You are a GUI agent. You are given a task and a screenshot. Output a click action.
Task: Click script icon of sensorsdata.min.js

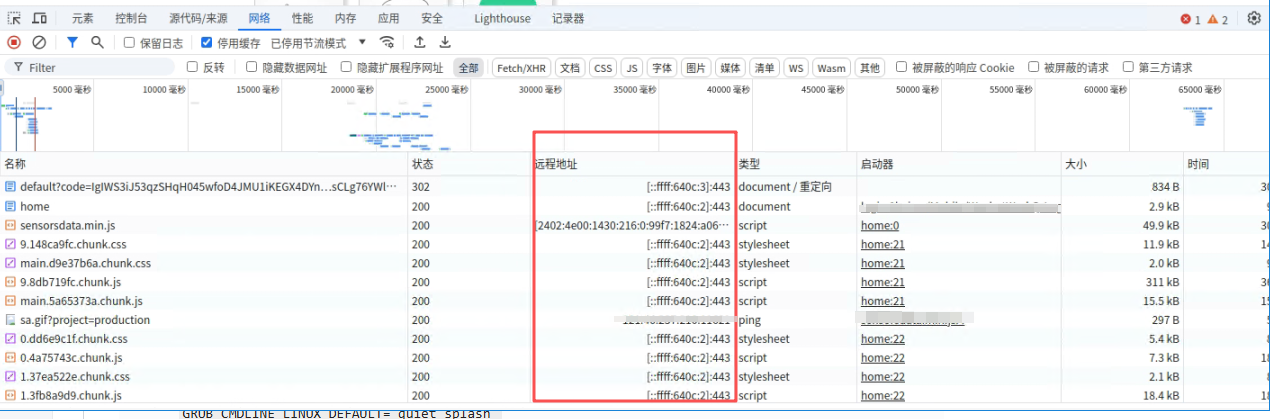click(11, 225)
